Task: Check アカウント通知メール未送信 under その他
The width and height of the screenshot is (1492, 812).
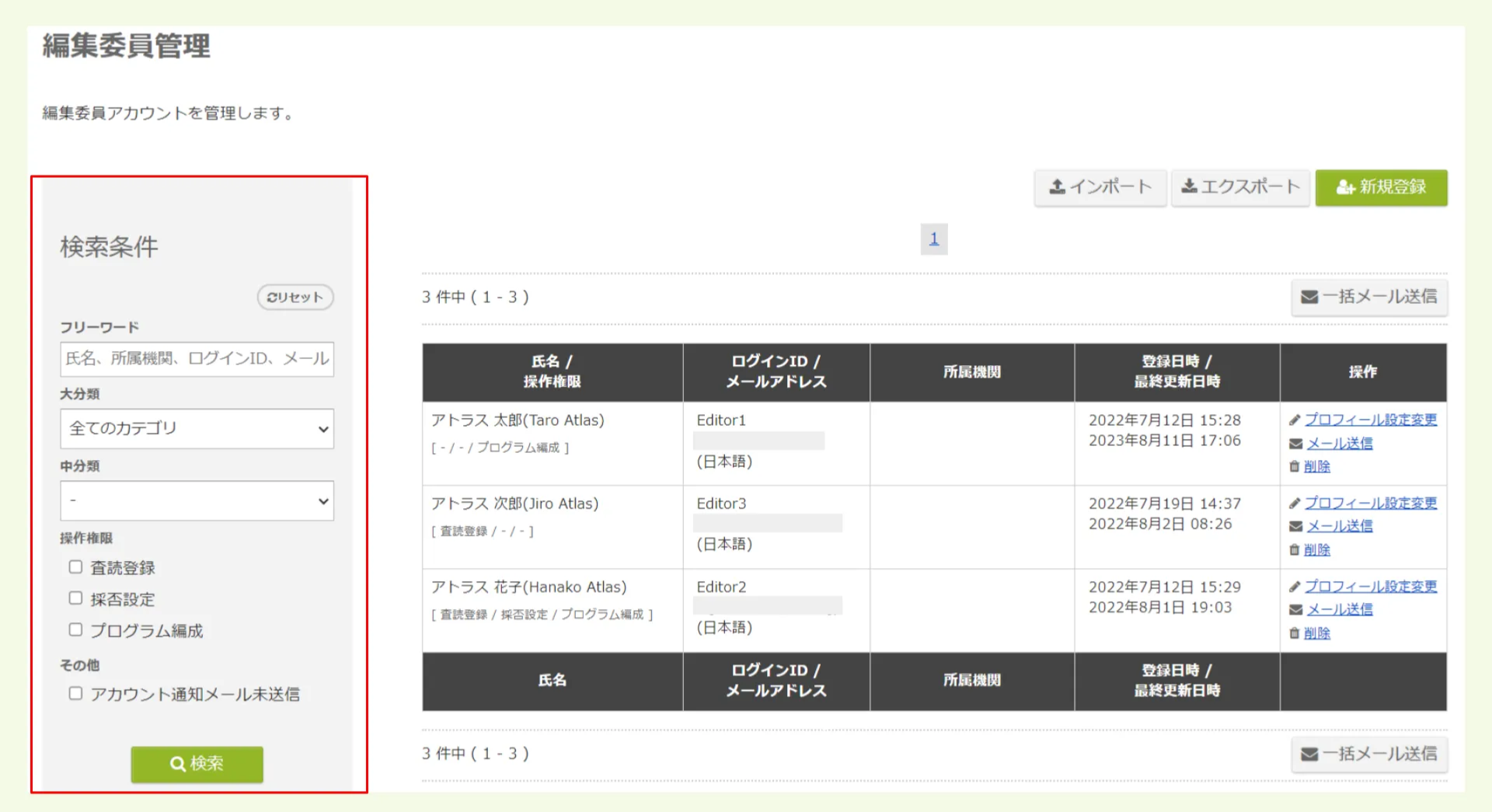Action: (75, 693)
